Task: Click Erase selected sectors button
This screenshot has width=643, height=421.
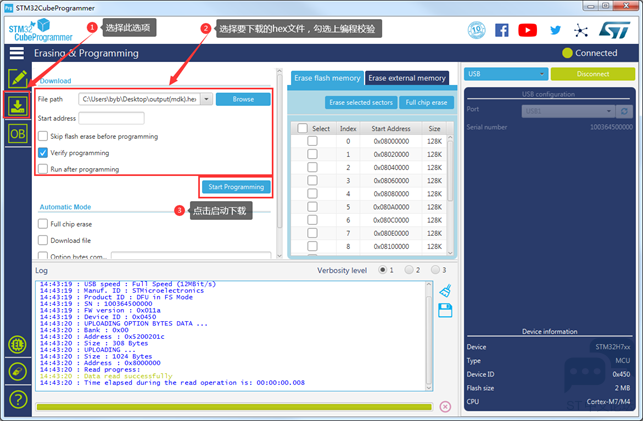Action: point(361,102)
